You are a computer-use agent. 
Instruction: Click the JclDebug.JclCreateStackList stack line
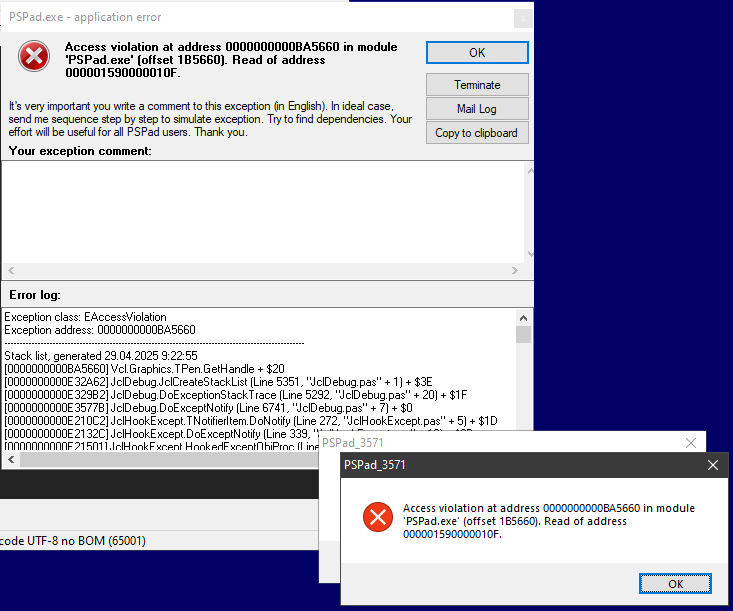[218, 382]
